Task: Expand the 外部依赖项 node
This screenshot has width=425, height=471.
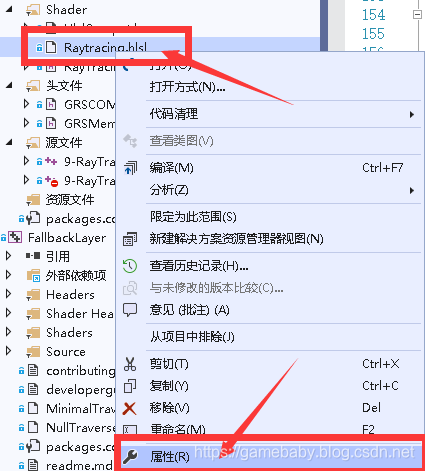Action: [9, 275]
